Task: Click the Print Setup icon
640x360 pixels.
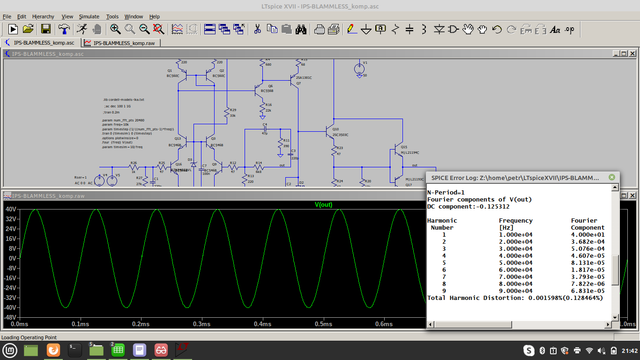Action: click(x=319, y=29)
